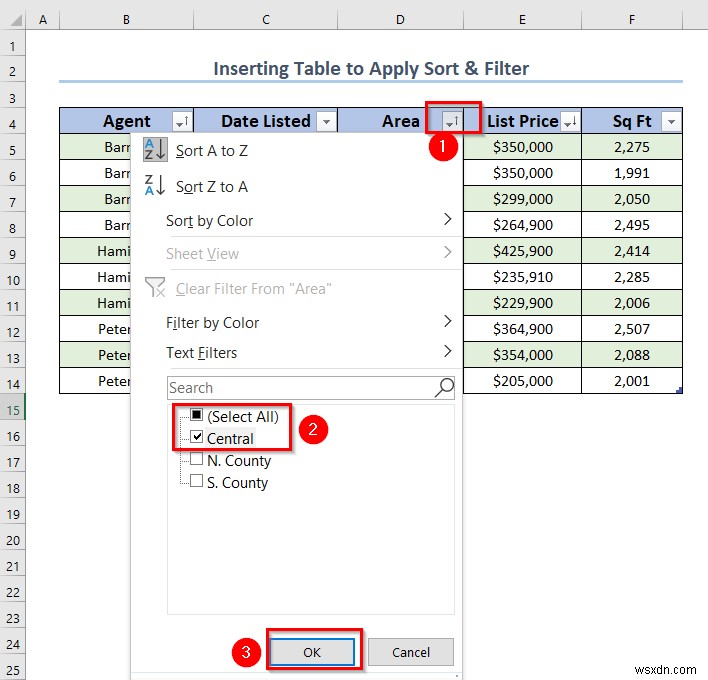Click the 2,507 Sq Ft cell

pyautogui.click(x=632, y=329)
